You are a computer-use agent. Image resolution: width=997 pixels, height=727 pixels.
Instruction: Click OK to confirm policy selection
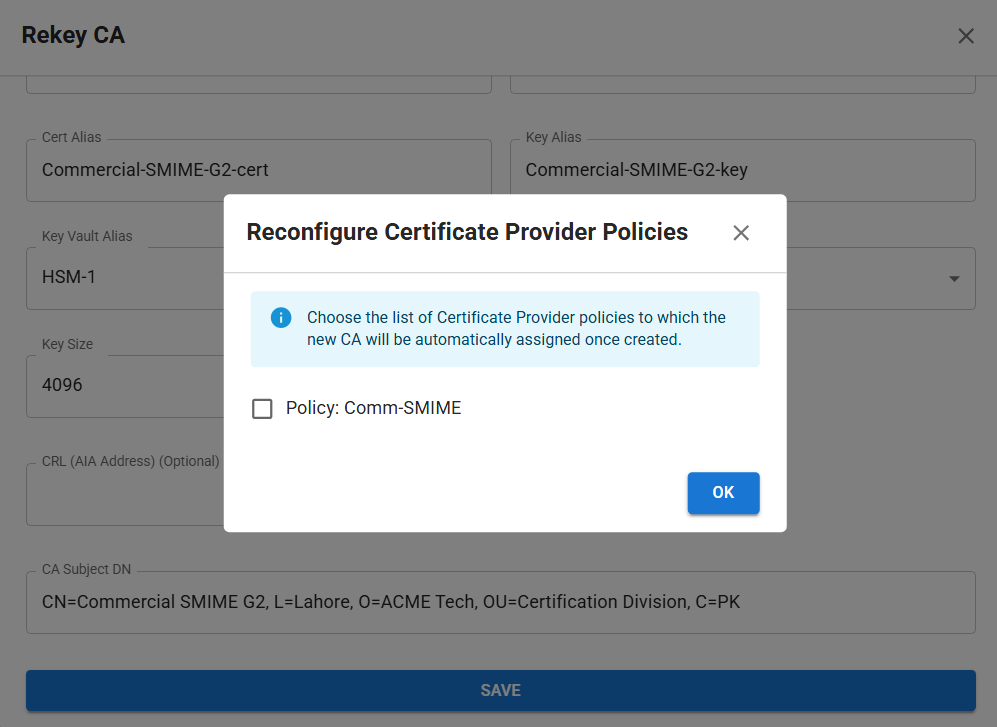(x=723, y=492)
